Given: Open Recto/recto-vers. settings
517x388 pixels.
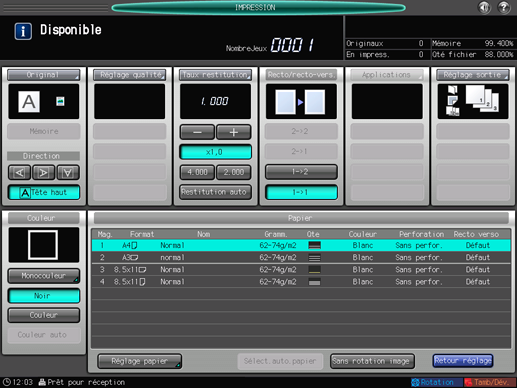Looking at the screenshot, I should [x=301, y=75].
